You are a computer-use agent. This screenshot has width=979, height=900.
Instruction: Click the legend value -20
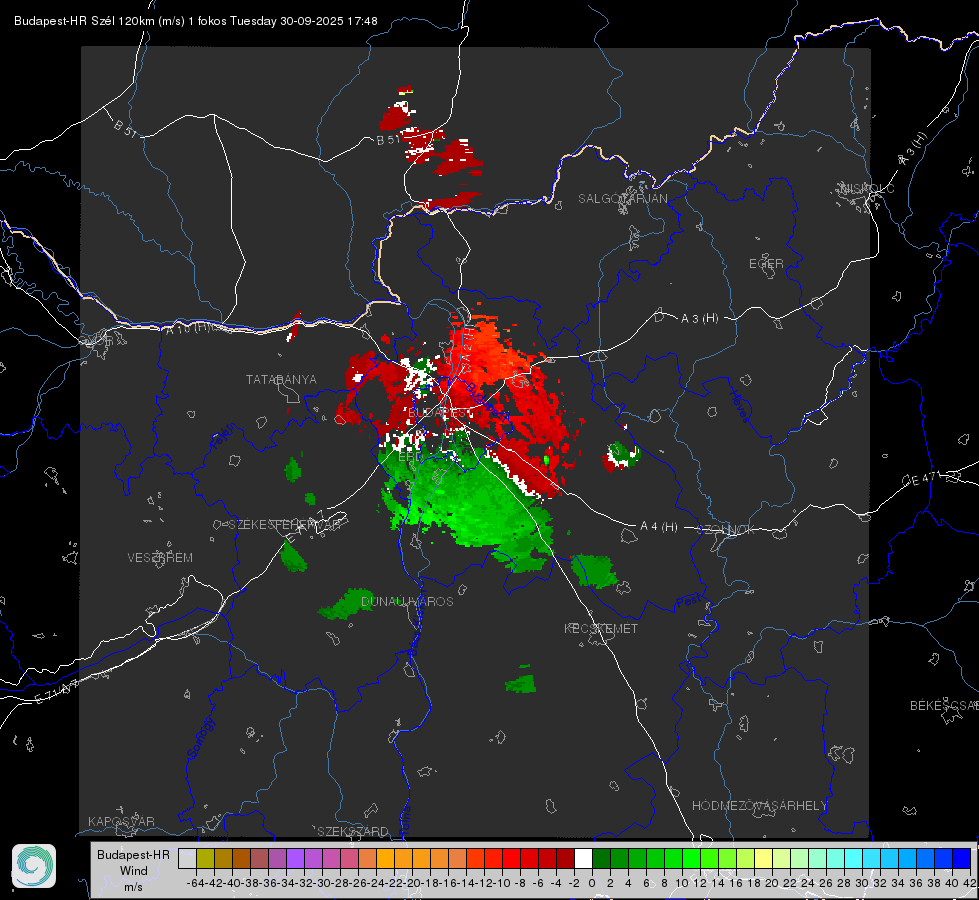click(x=412, y=883)
